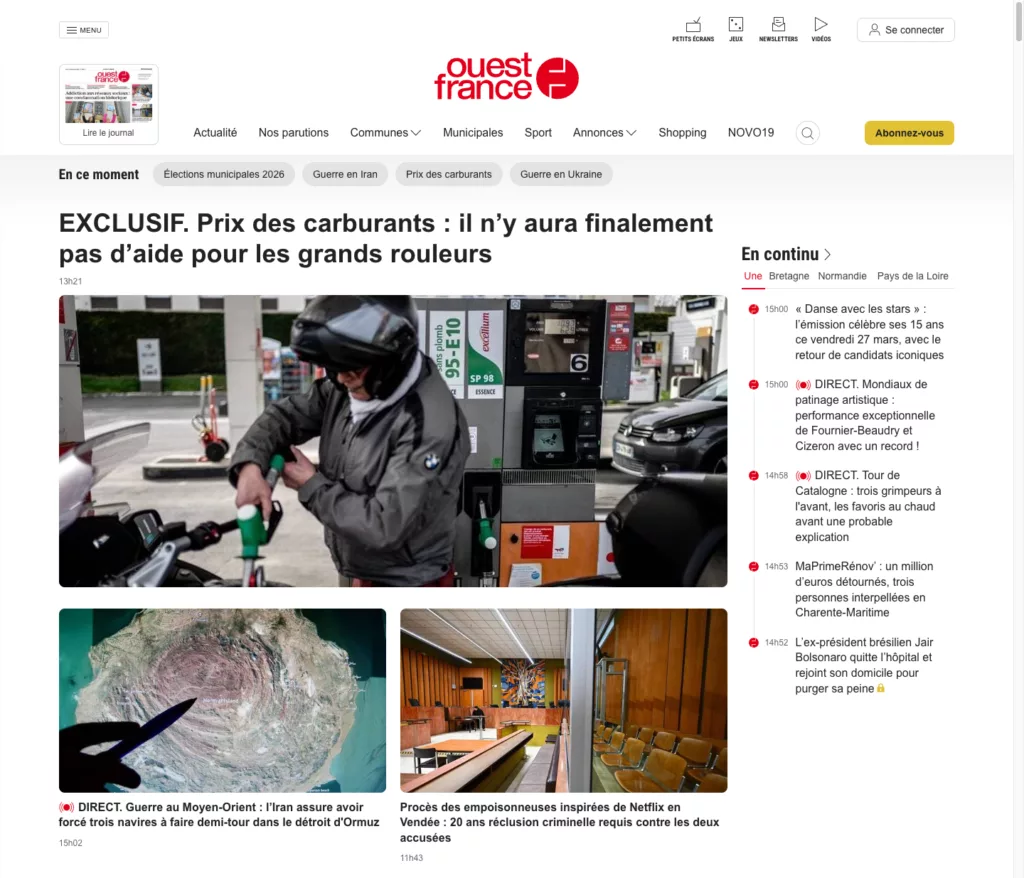
Task: Click the user icon inside Se connecter
Action: pyautogui.click(x=875, y=29)
